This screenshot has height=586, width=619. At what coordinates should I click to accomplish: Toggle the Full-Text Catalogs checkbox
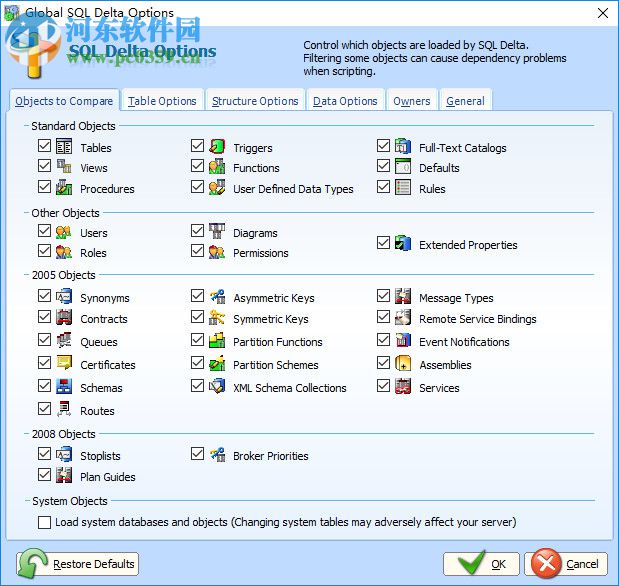[383, 146]
